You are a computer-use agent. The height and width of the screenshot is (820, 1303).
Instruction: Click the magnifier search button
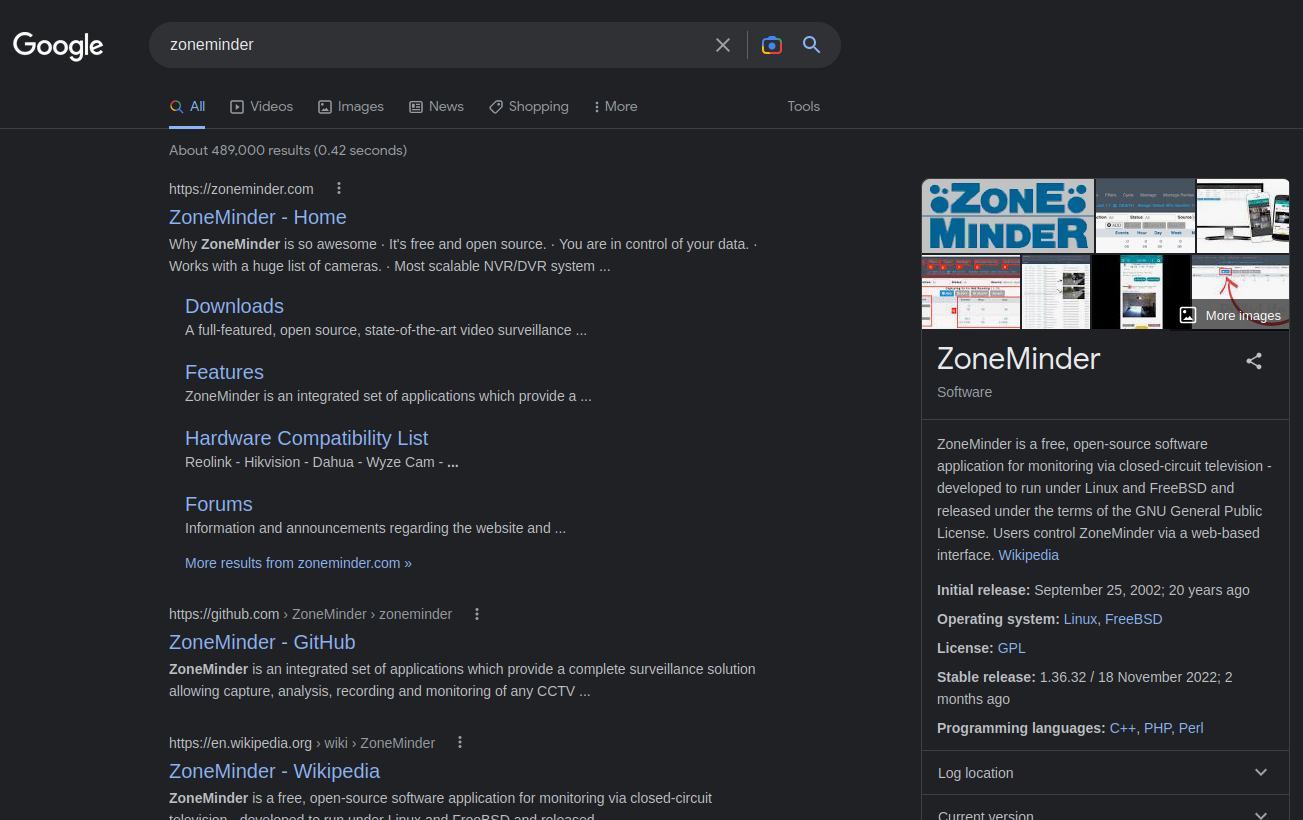pyautogui.click(x=812, y=45)
